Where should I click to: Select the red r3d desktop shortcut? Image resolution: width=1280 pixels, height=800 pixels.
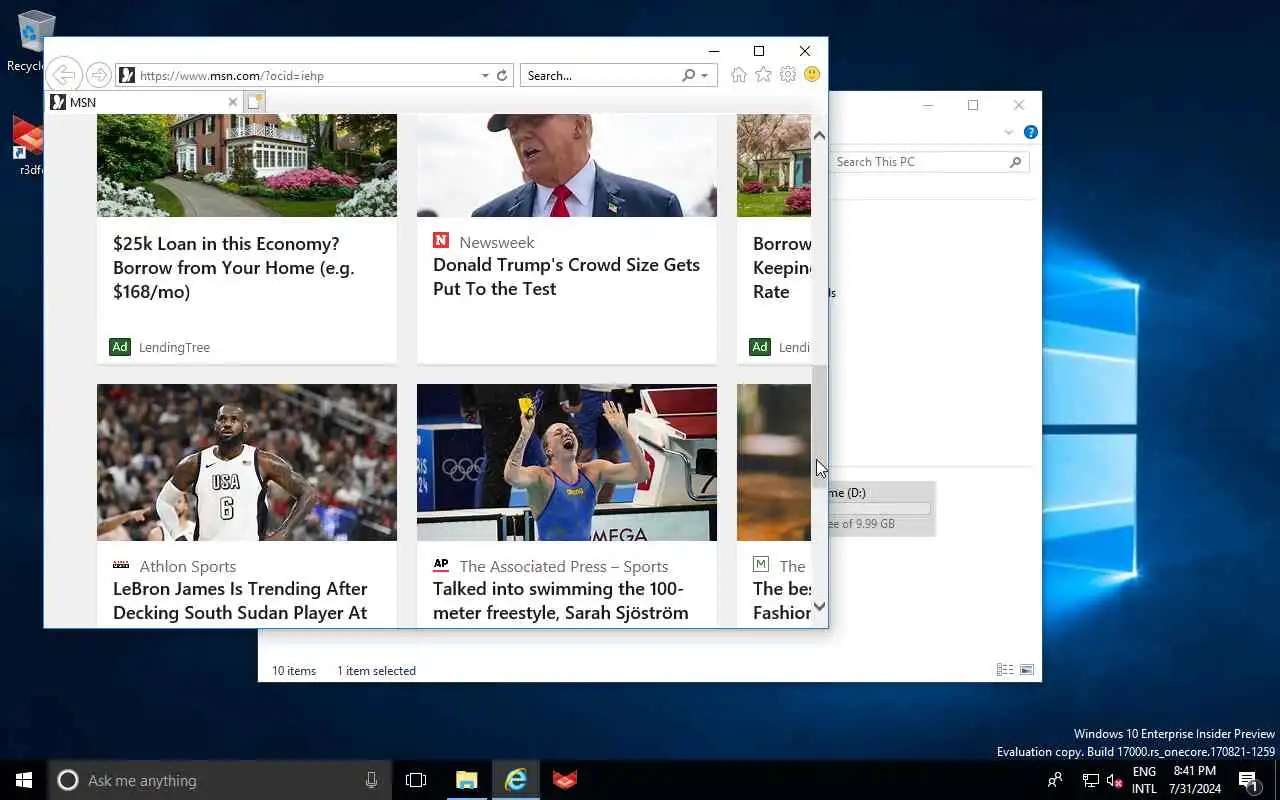point(28,145)
